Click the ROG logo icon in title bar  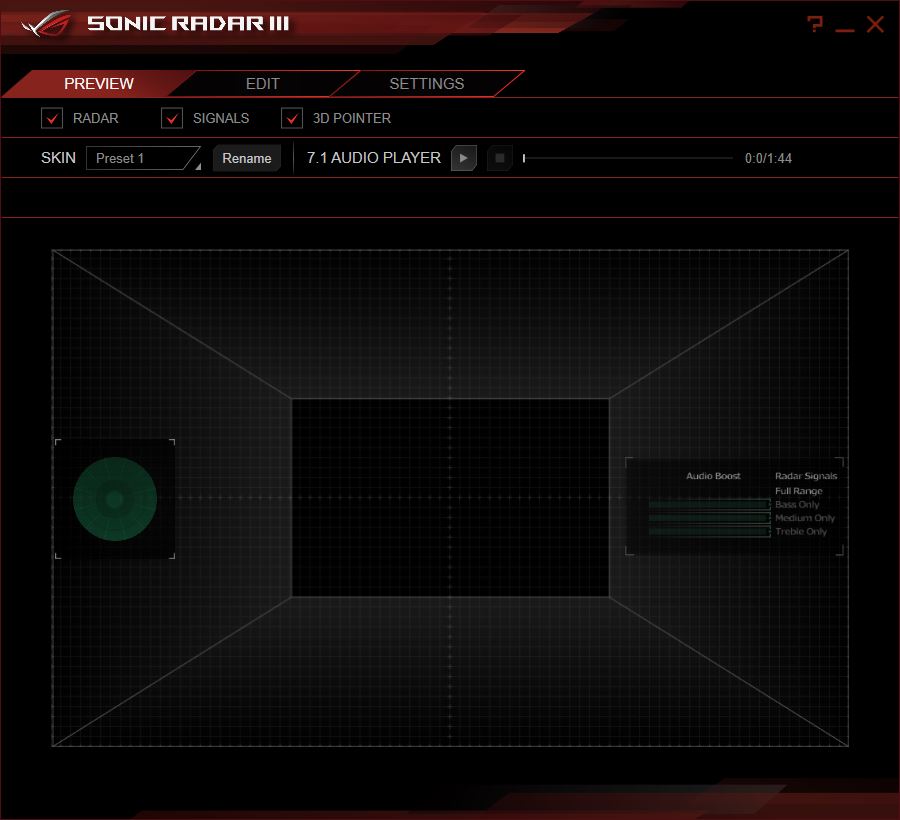[47, 24]
